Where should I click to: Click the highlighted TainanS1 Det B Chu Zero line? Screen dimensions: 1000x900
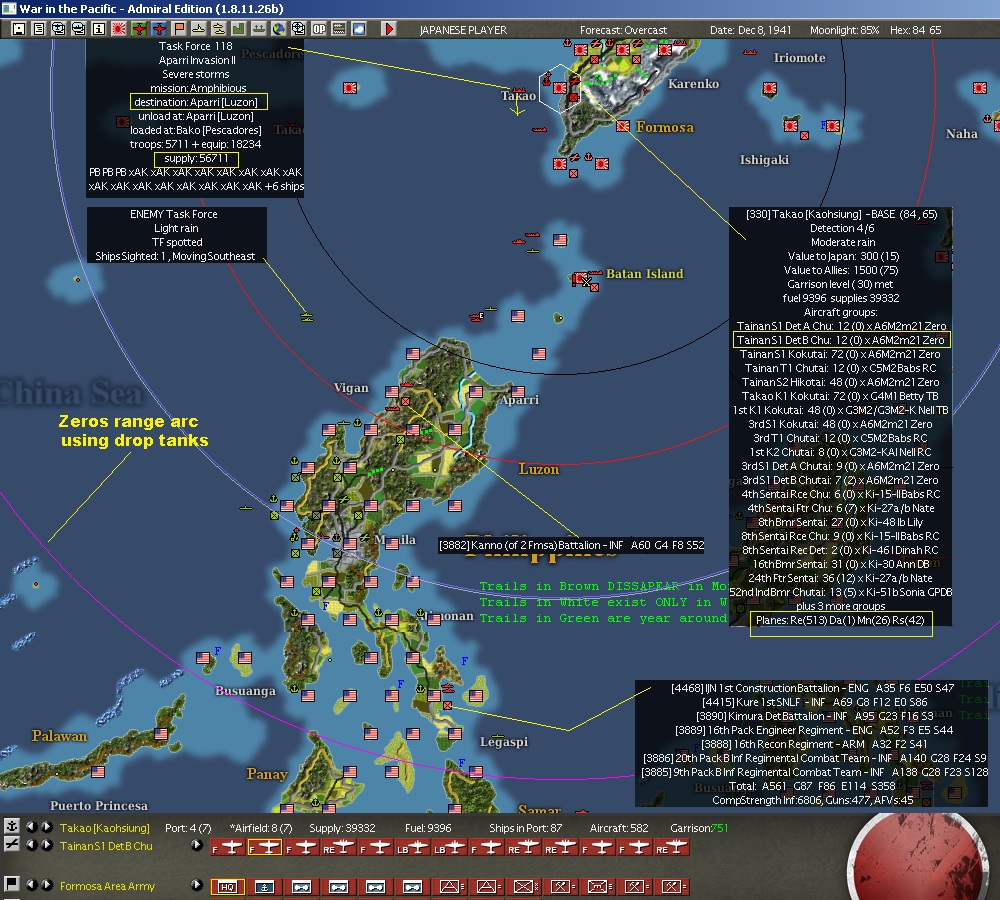(x=842, y=340)
